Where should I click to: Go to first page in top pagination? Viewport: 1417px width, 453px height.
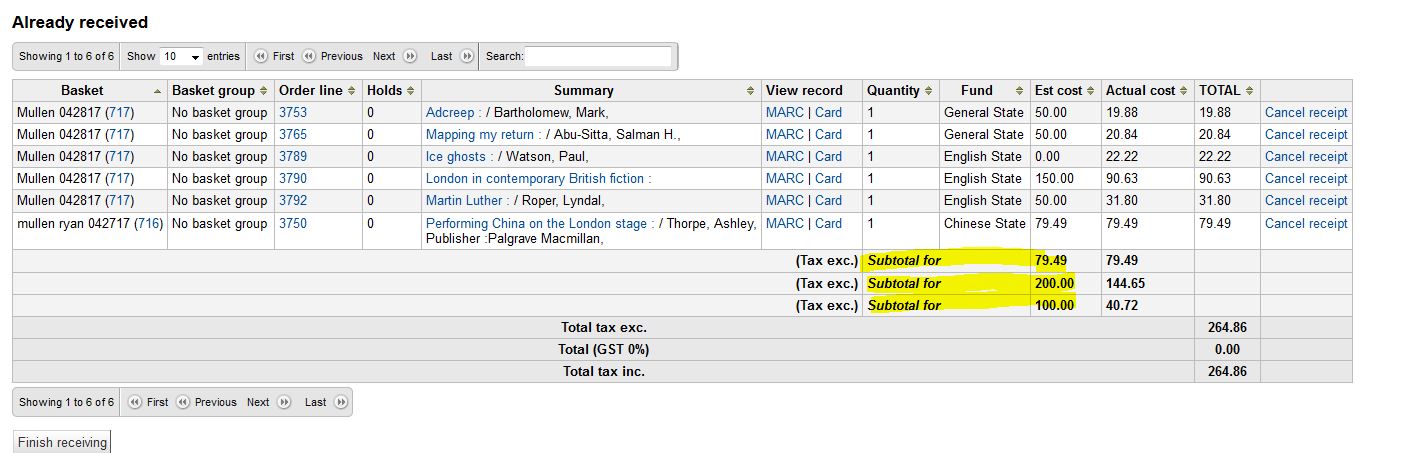[x=274, y=57]
